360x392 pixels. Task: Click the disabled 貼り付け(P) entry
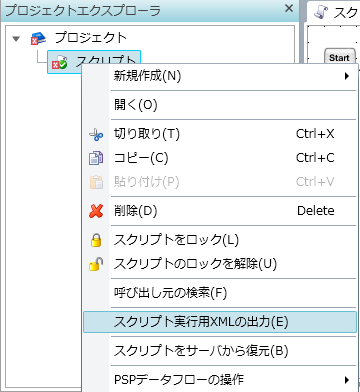click(220, 182)
